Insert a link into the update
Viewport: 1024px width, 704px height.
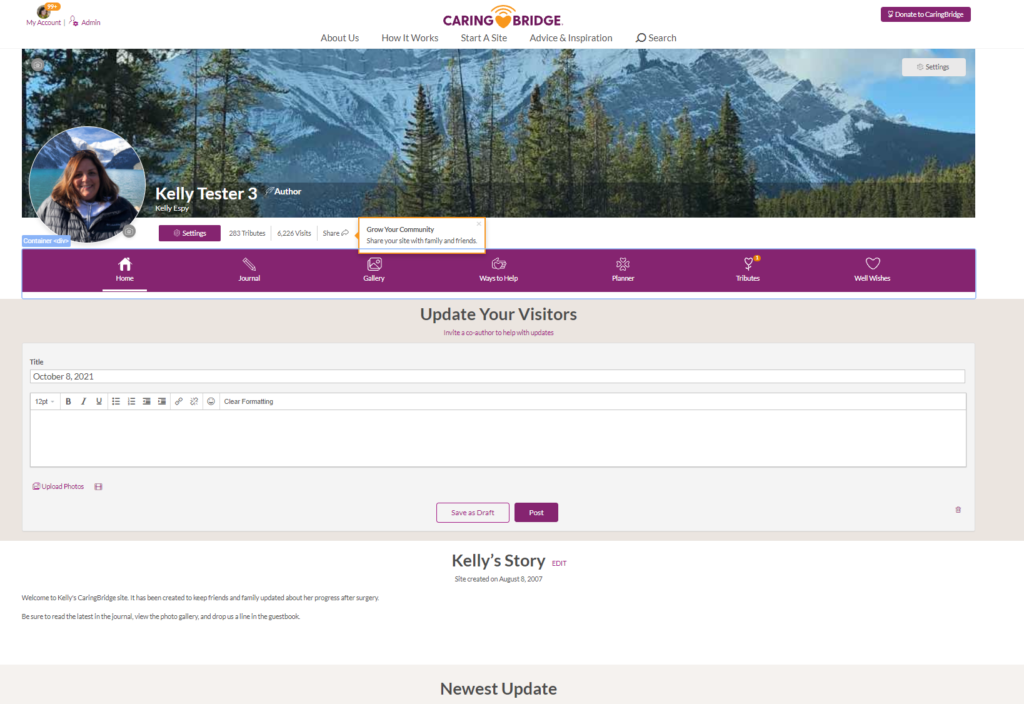click(x=178, y=402)
